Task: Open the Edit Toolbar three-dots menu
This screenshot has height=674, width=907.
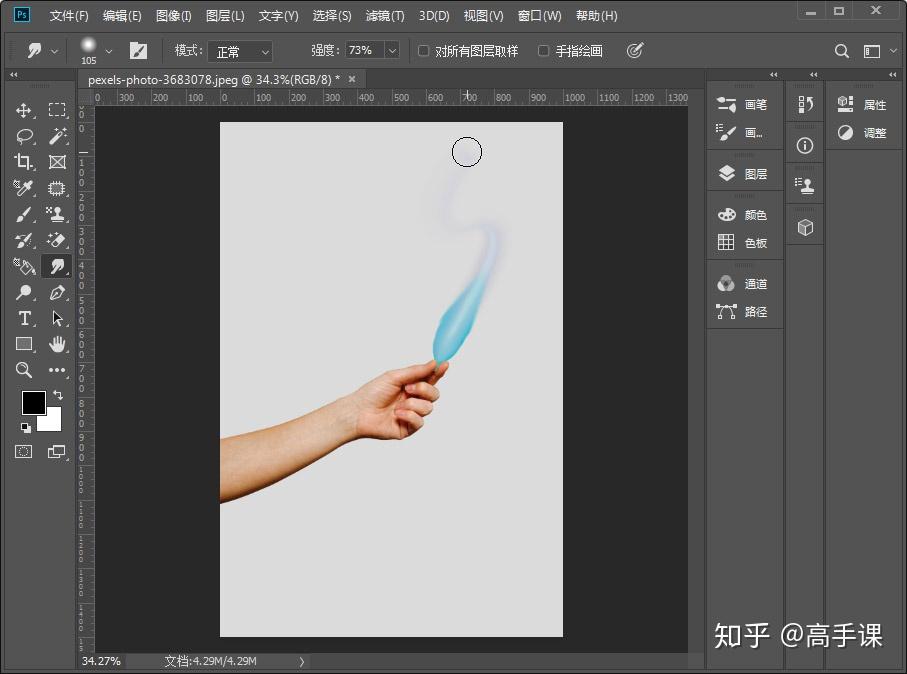Action: [57, 370]
